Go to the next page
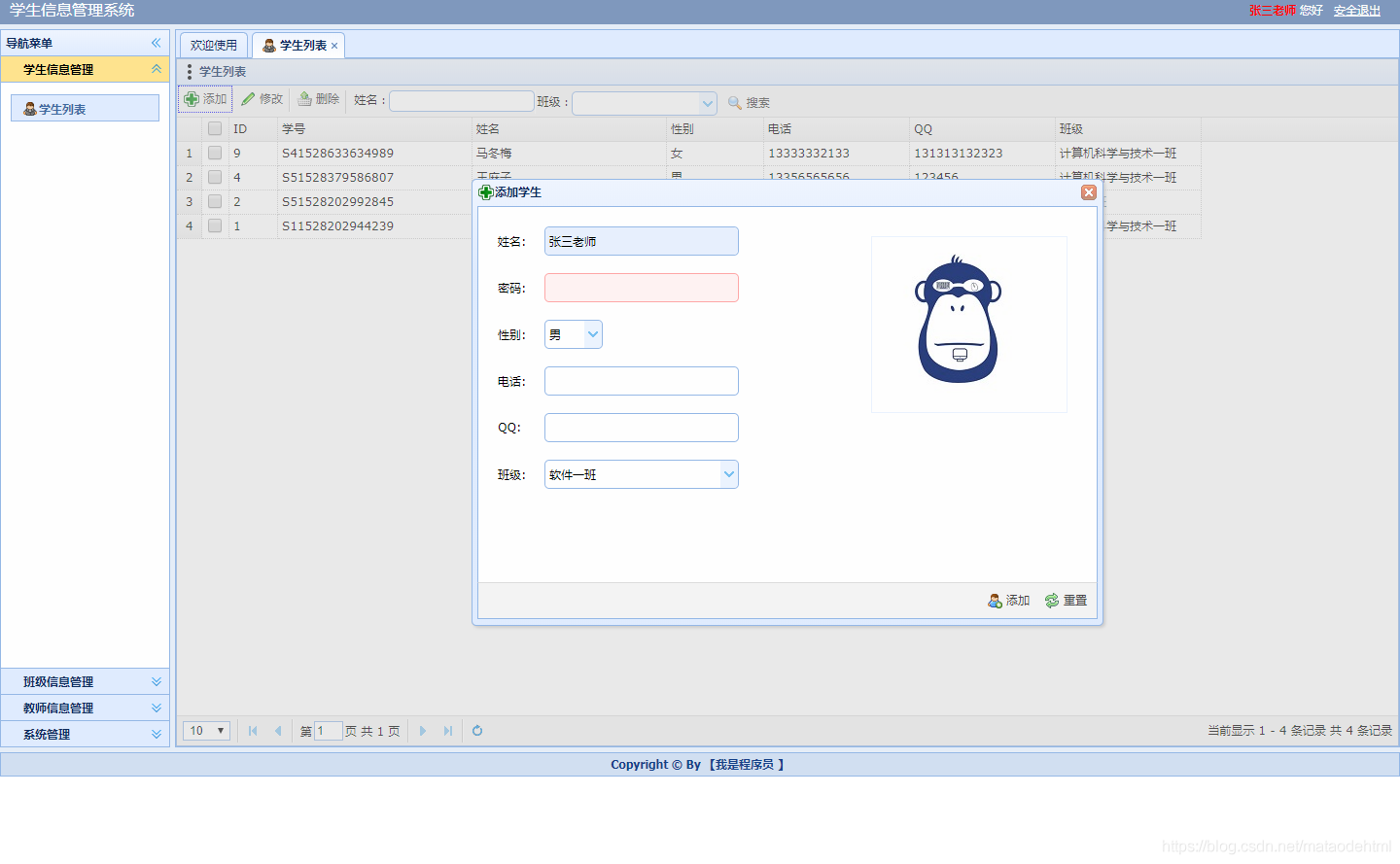Image resolution: width=1400 pixels, height=864 pixels. coord(423,731)
